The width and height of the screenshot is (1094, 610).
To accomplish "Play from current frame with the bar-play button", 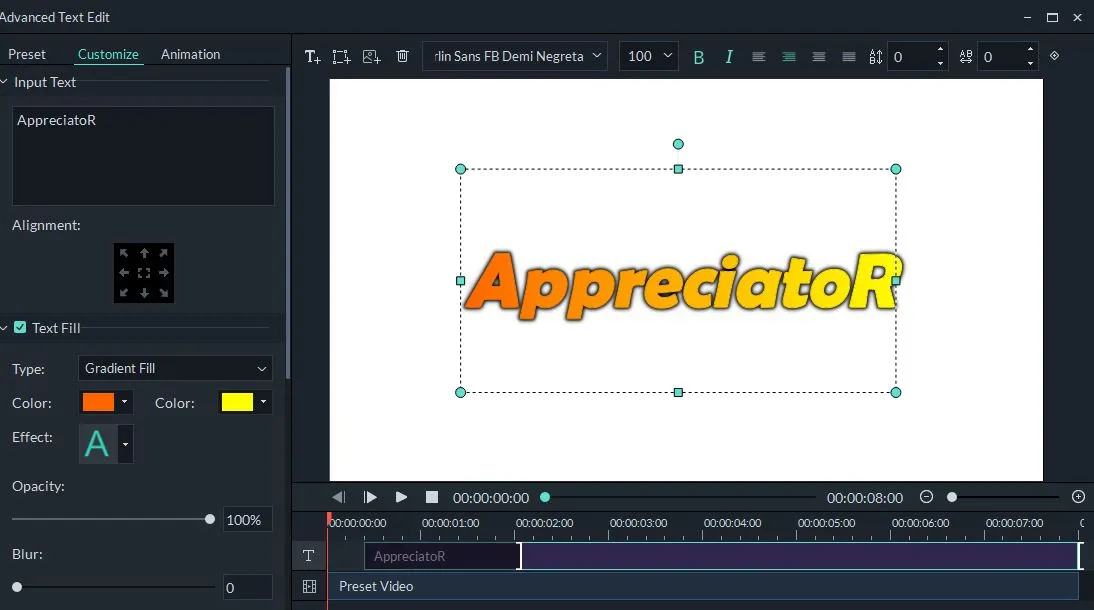I will click(370, 497).
